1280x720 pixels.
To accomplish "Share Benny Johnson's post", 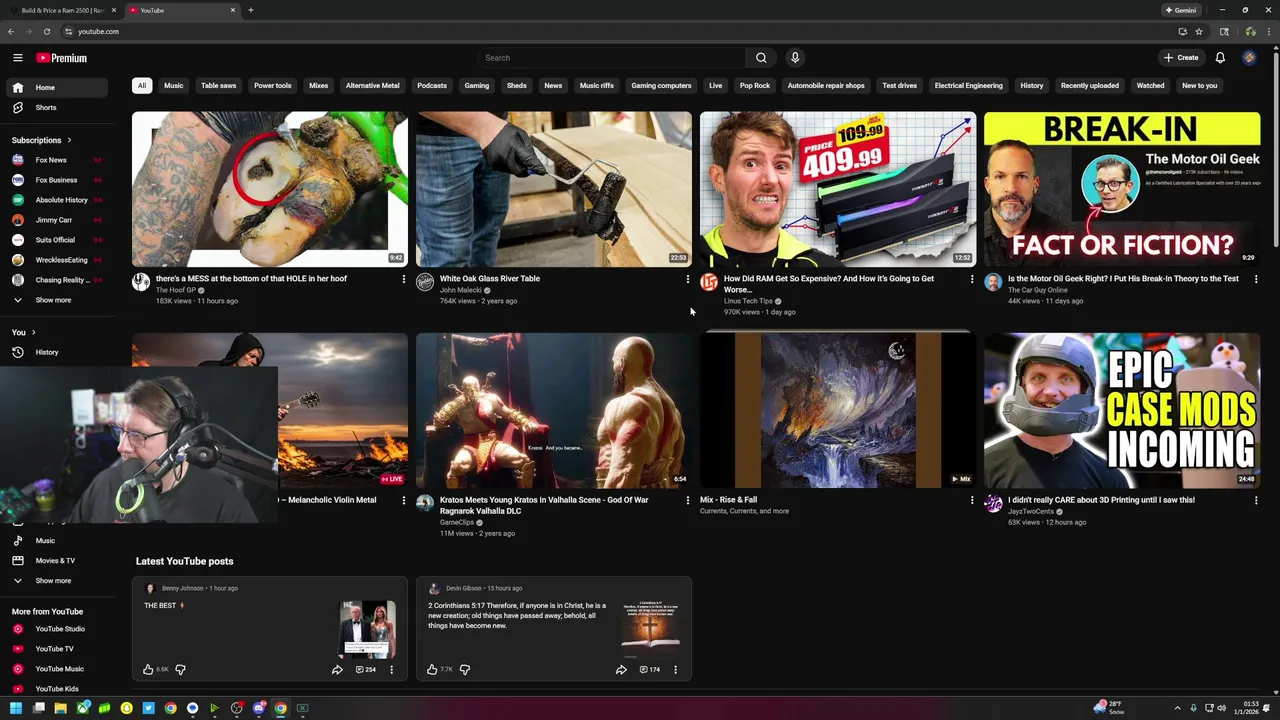I will (337, 669).
